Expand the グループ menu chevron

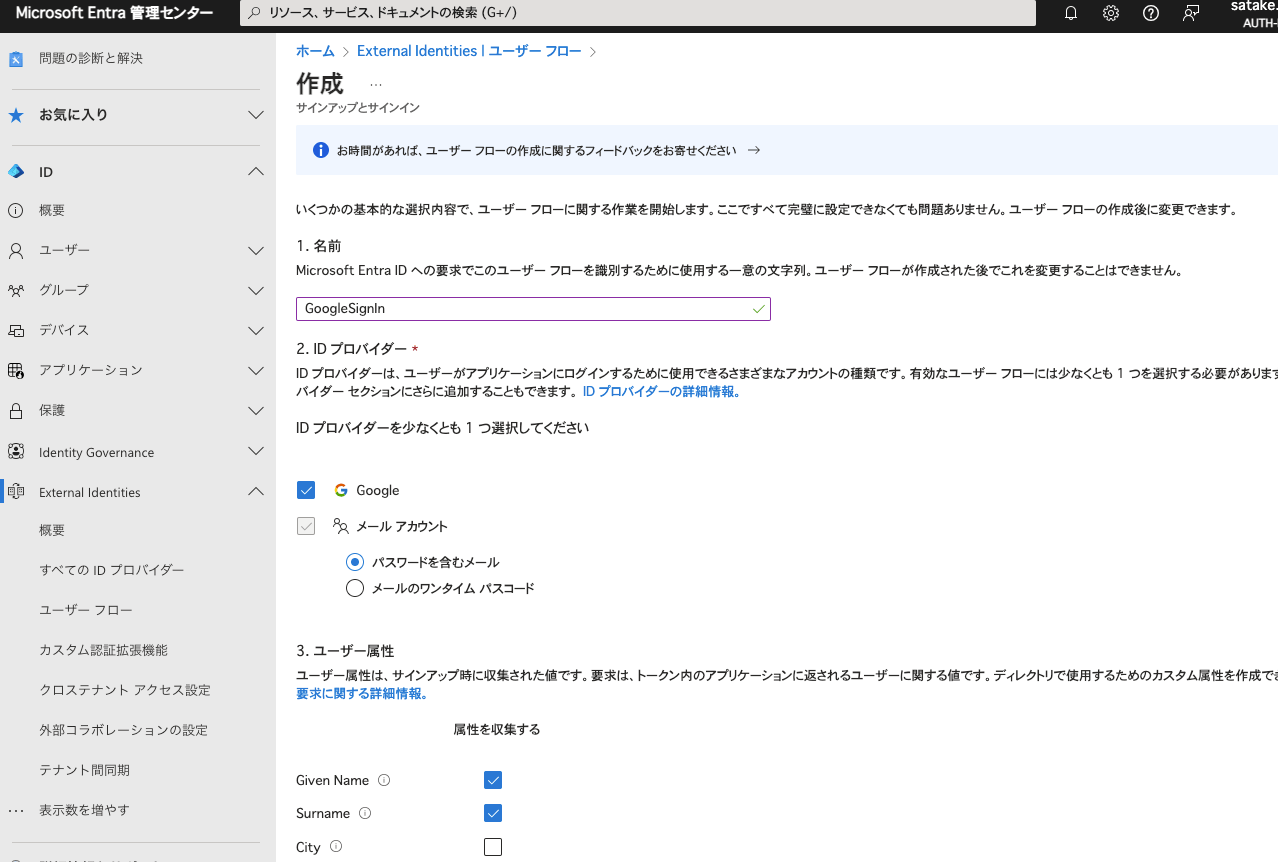pyautogui.click(x=256, y=290)
